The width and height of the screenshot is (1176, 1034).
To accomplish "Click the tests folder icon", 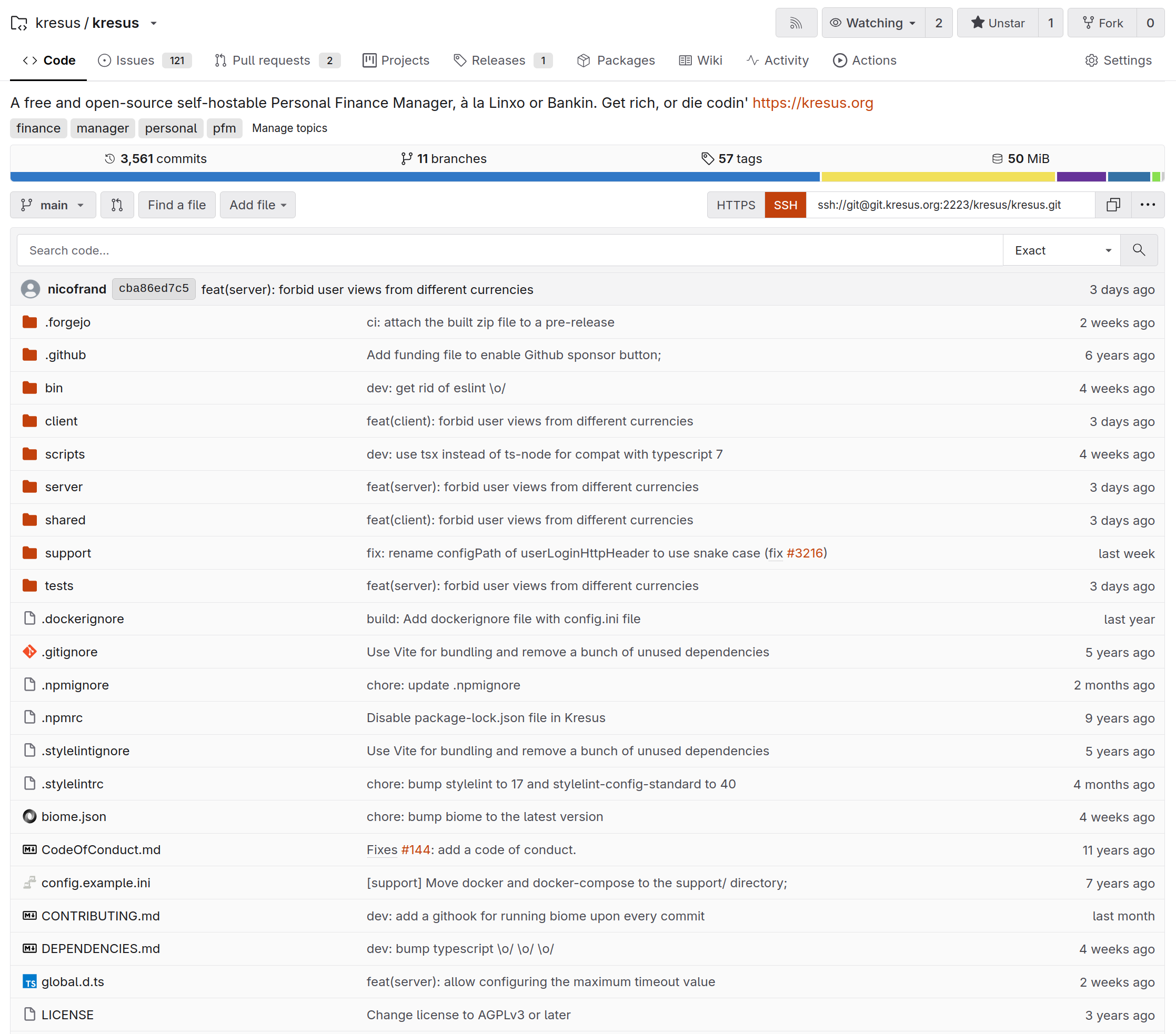I will 30,586.
